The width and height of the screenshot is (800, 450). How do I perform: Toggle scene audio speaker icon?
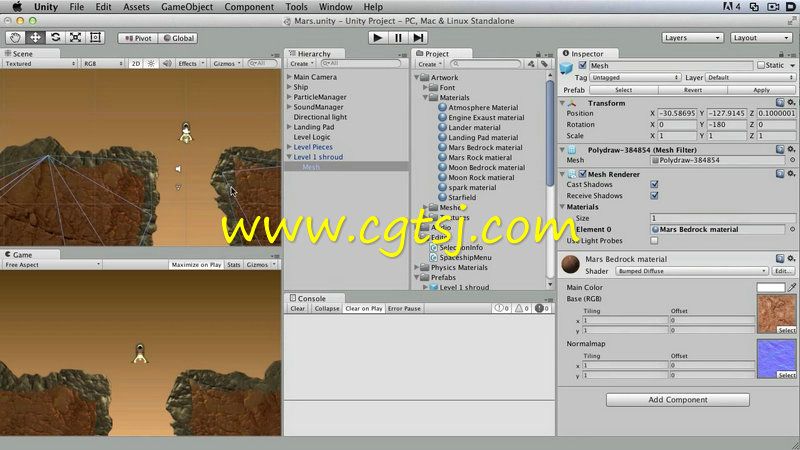click(x=167, y=64)
